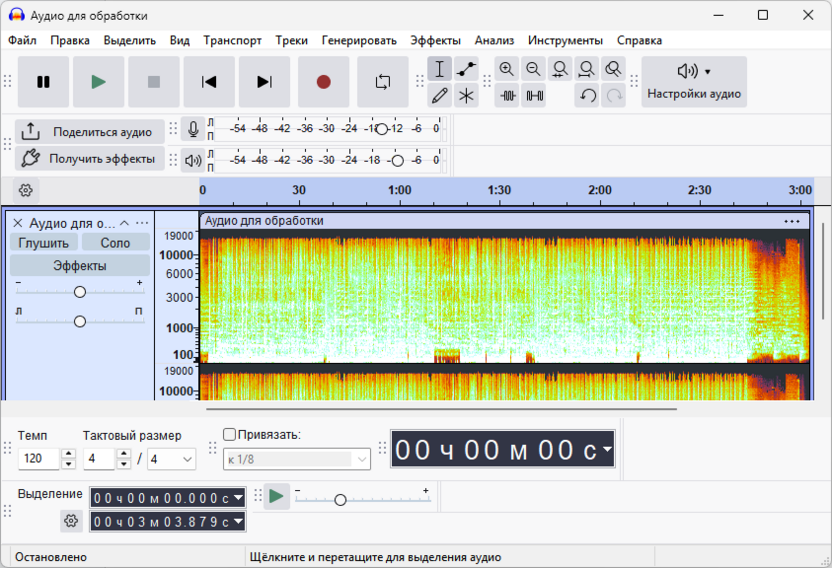
Task: Click the microphone record meter icon
Action: coord(193,129)
